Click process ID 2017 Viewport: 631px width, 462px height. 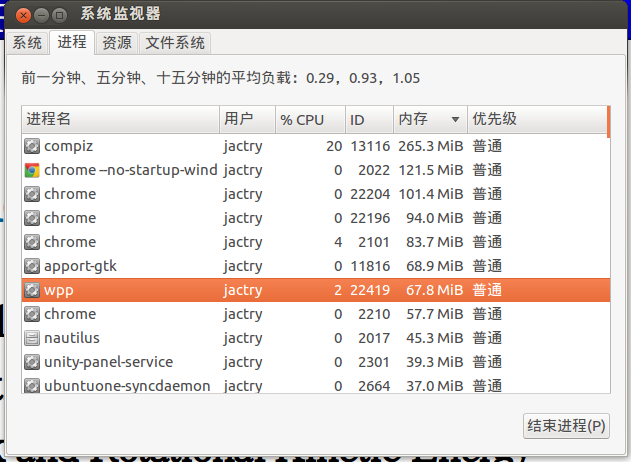click(374, 338)
